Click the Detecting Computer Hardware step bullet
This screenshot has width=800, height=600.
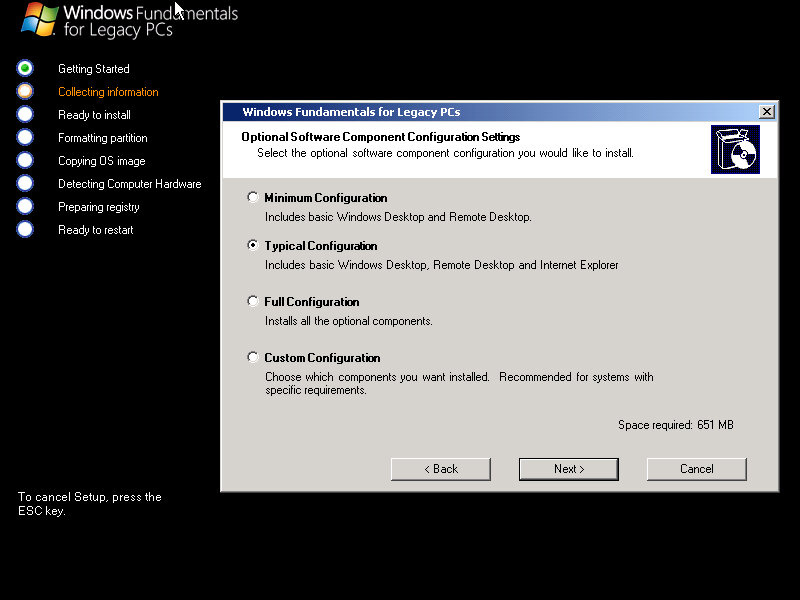coord(25,183)
